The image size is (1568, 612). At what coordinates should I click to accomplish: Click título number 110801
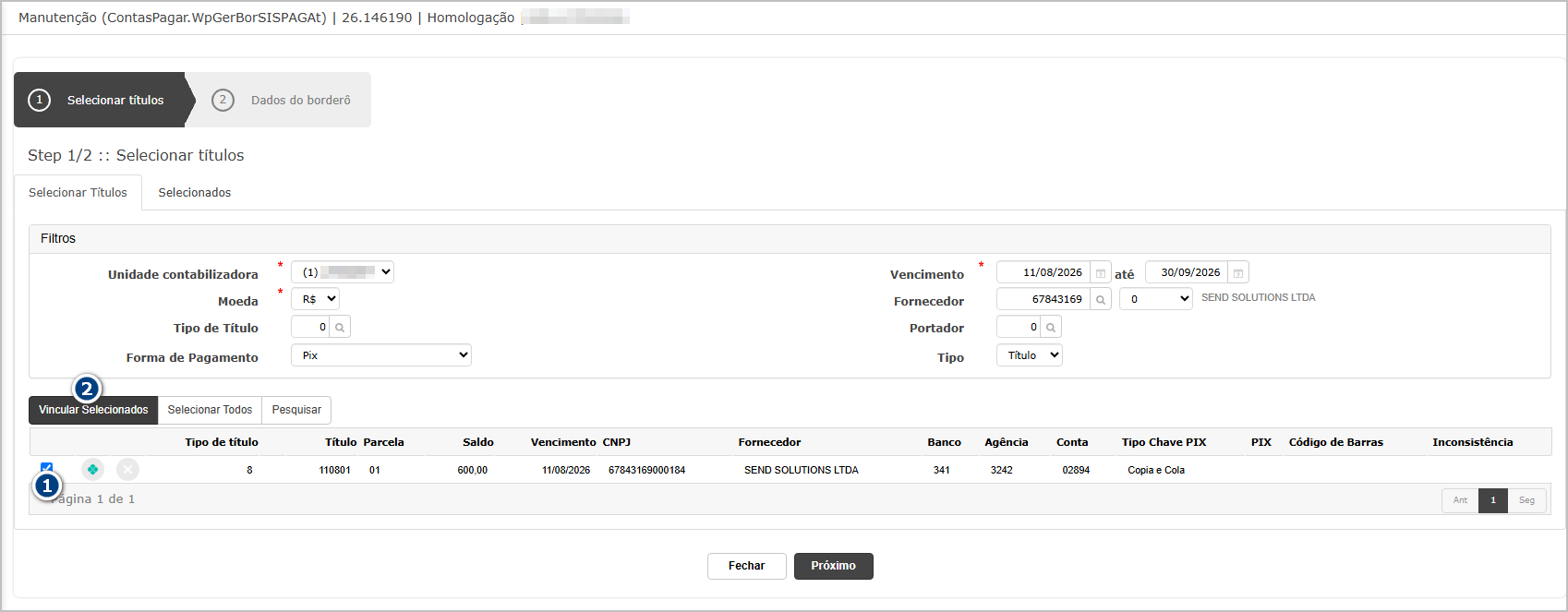[334, 470]
